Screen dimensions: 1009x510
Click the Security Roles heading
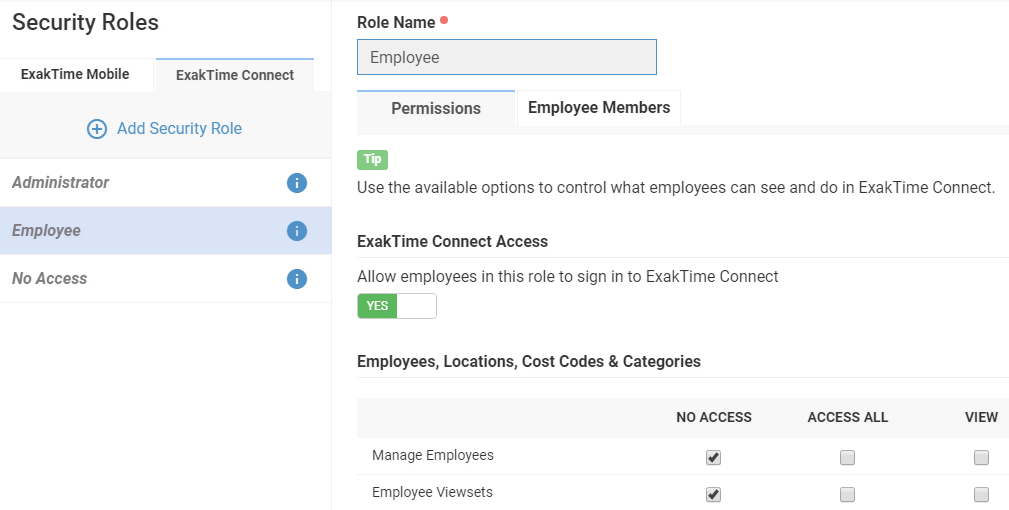pos(86,23)
